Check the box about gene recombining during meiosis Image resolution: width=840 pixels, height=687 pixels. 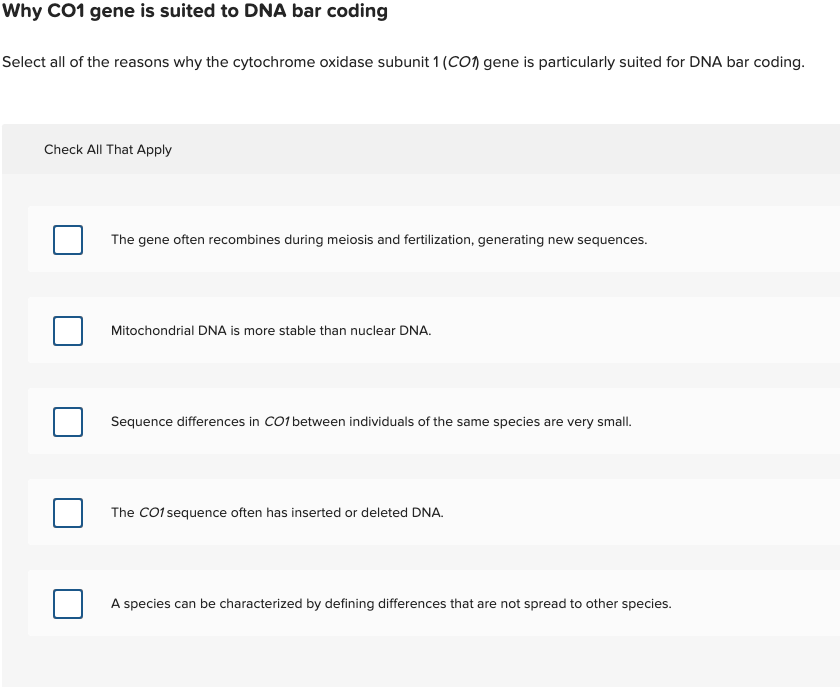click(67, 240)
